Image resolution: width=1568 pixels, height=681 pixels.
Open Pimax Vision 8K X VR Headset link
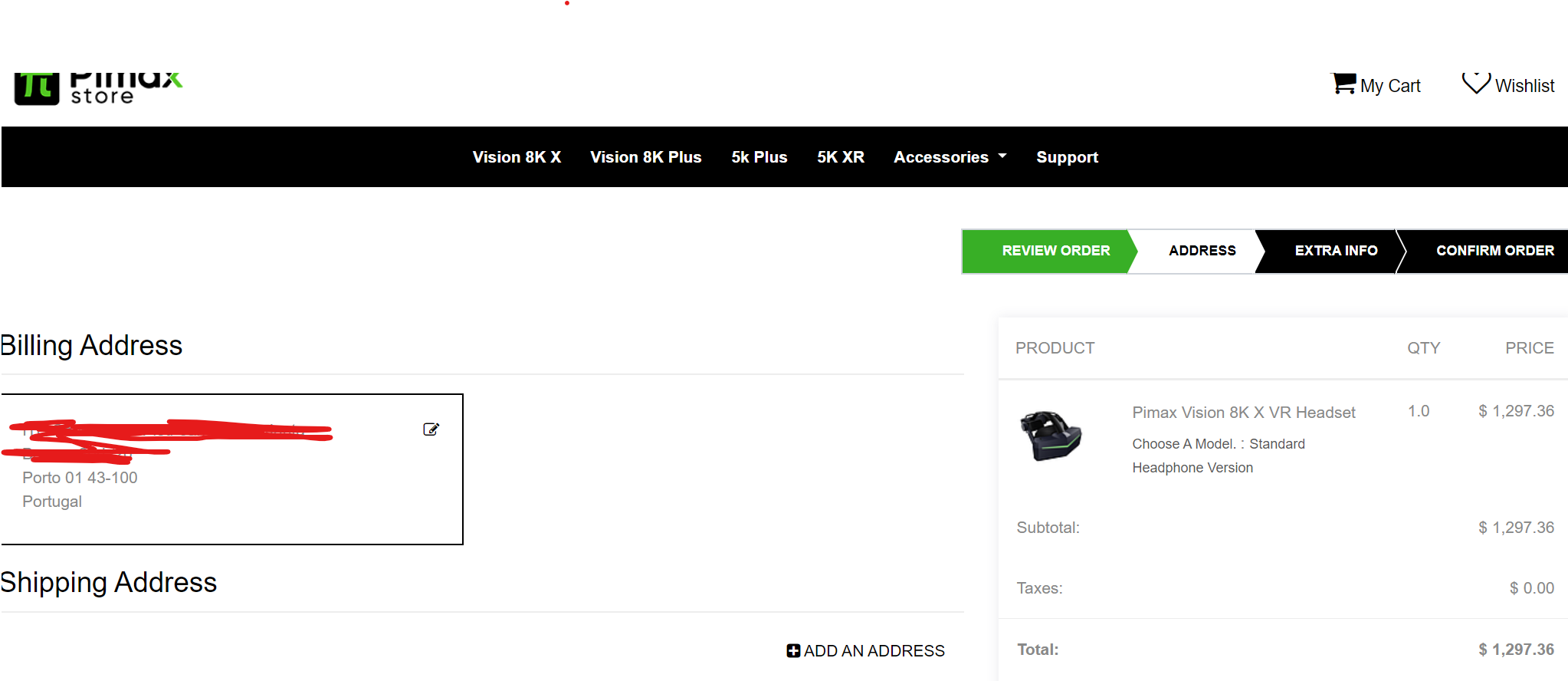(1244, 413)
